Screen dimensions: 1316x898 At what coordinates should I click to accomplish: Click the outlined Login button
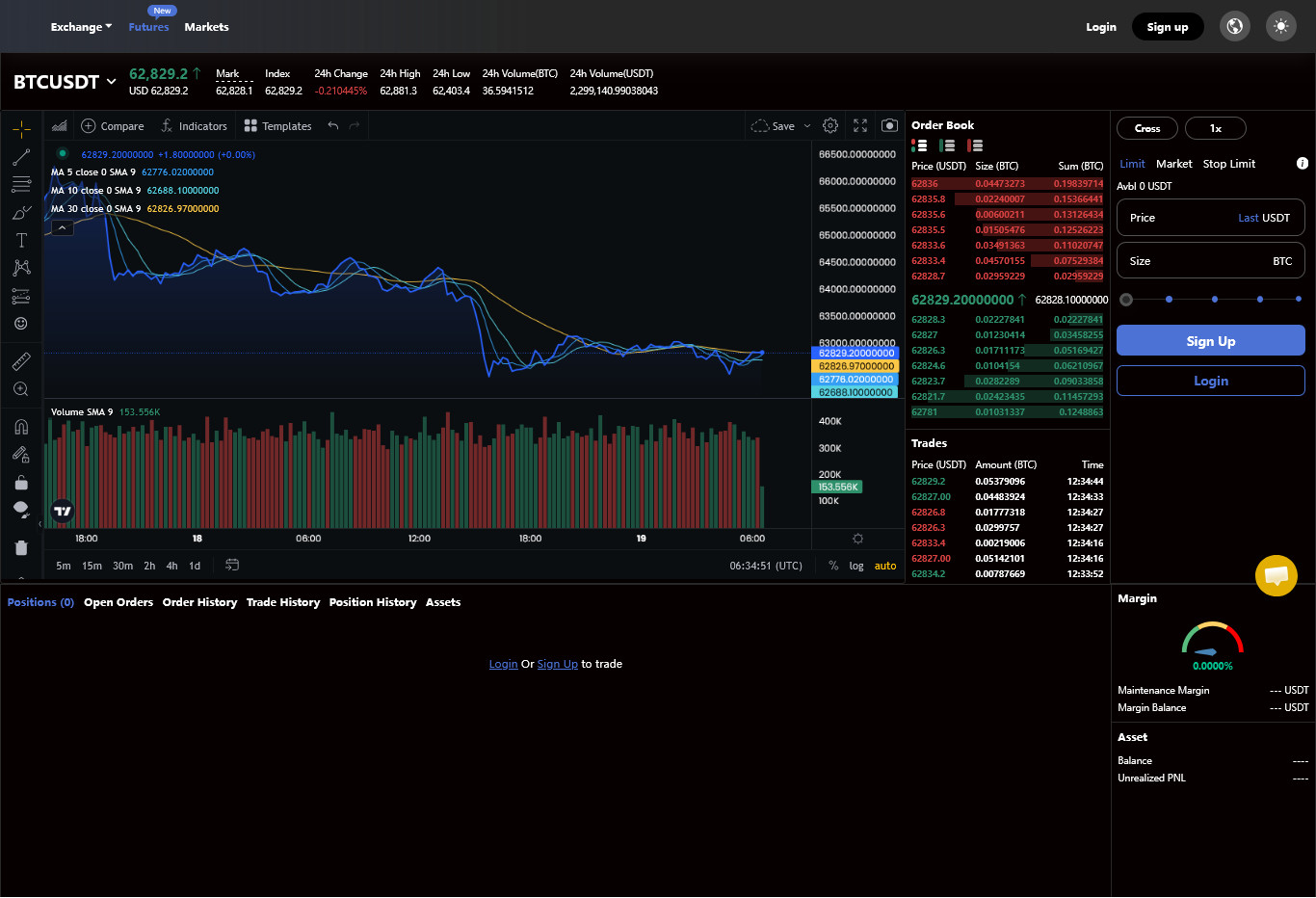click(1211, 381)
